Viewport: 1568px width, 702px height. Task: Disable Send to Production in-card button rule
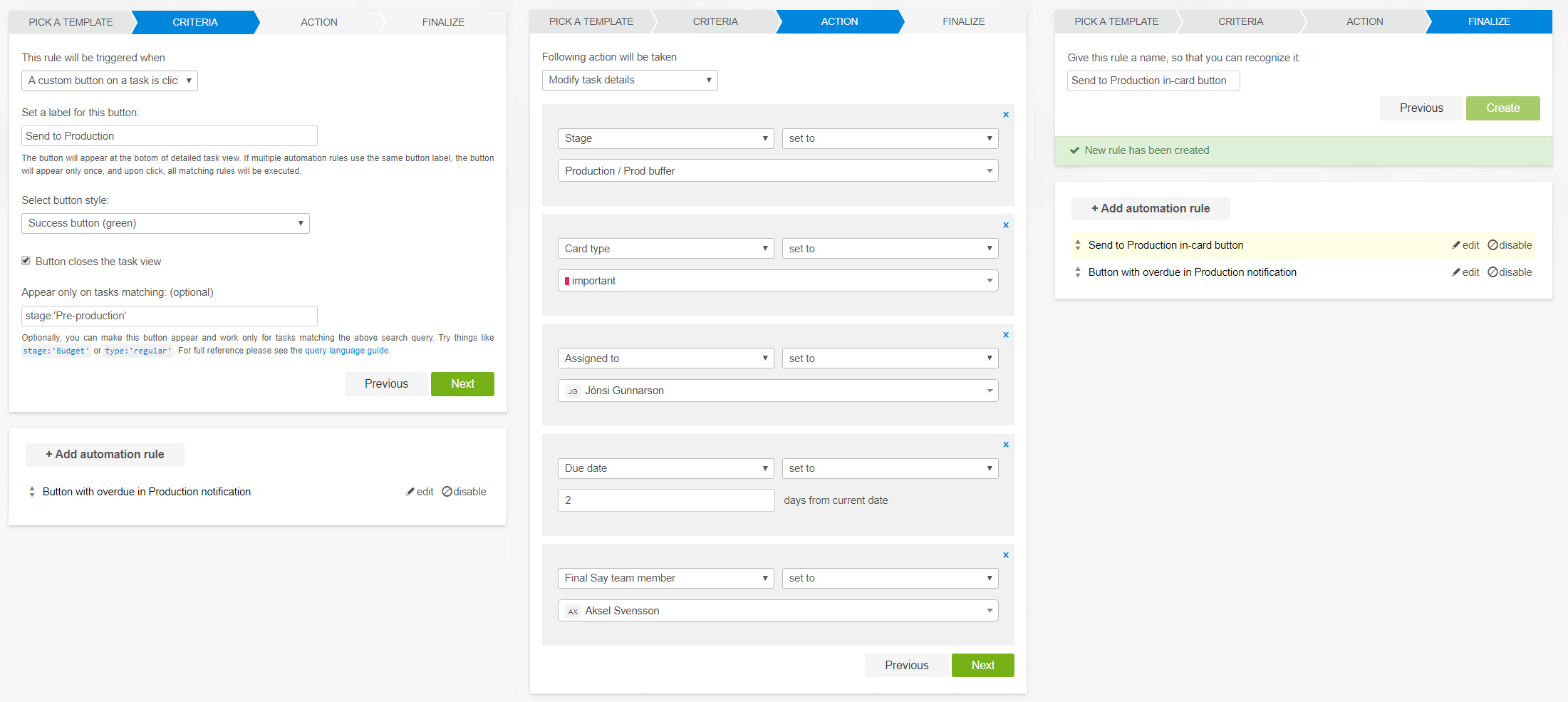(1510, 245)
